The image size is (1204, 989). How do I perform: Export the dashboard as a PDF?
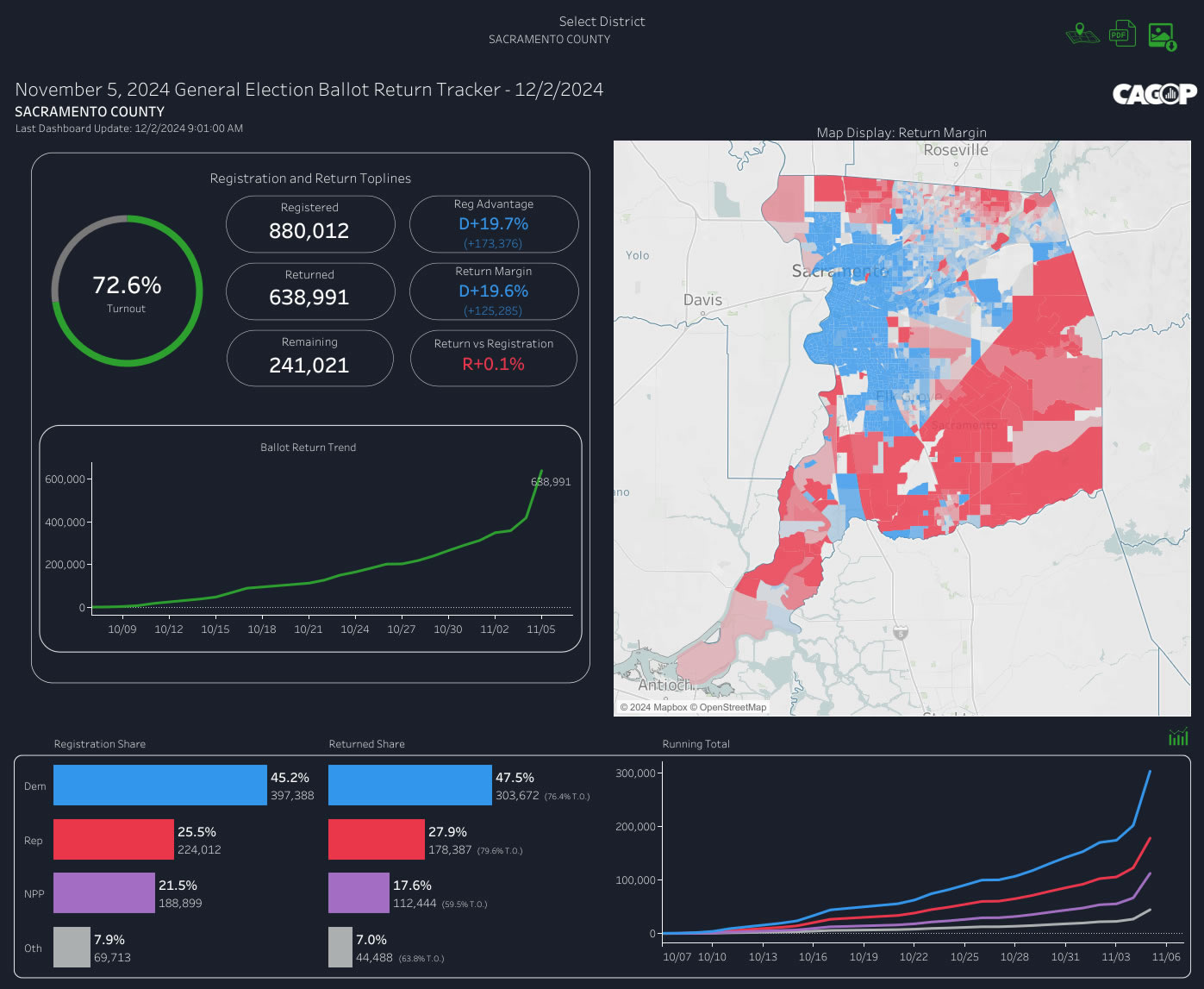(x=1122, y=34)
